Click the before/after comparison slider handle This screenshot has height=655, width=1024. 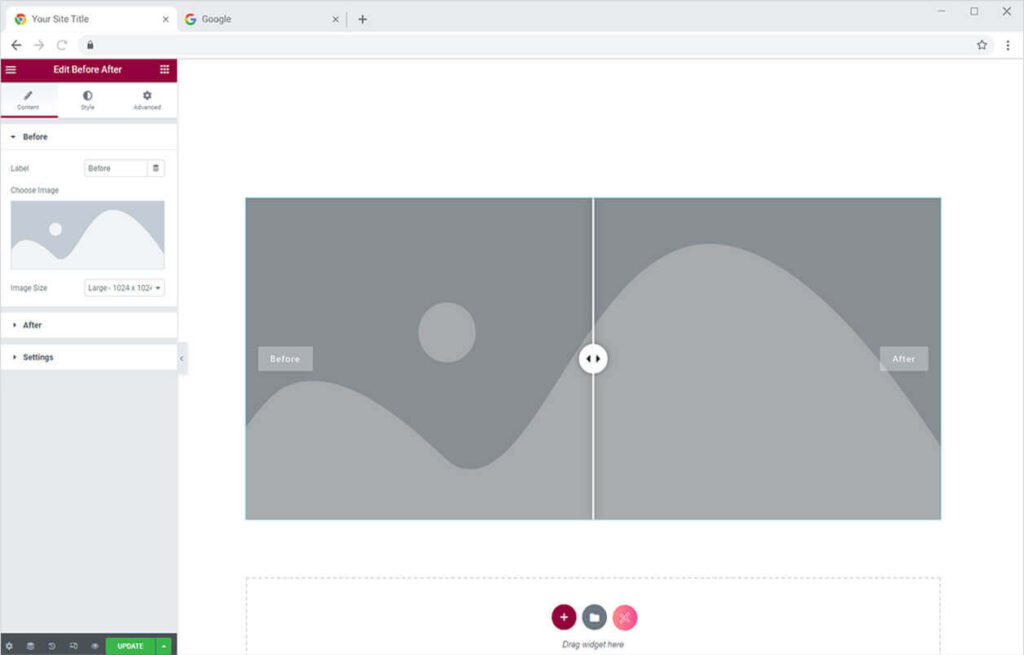[x=593, y=359]
